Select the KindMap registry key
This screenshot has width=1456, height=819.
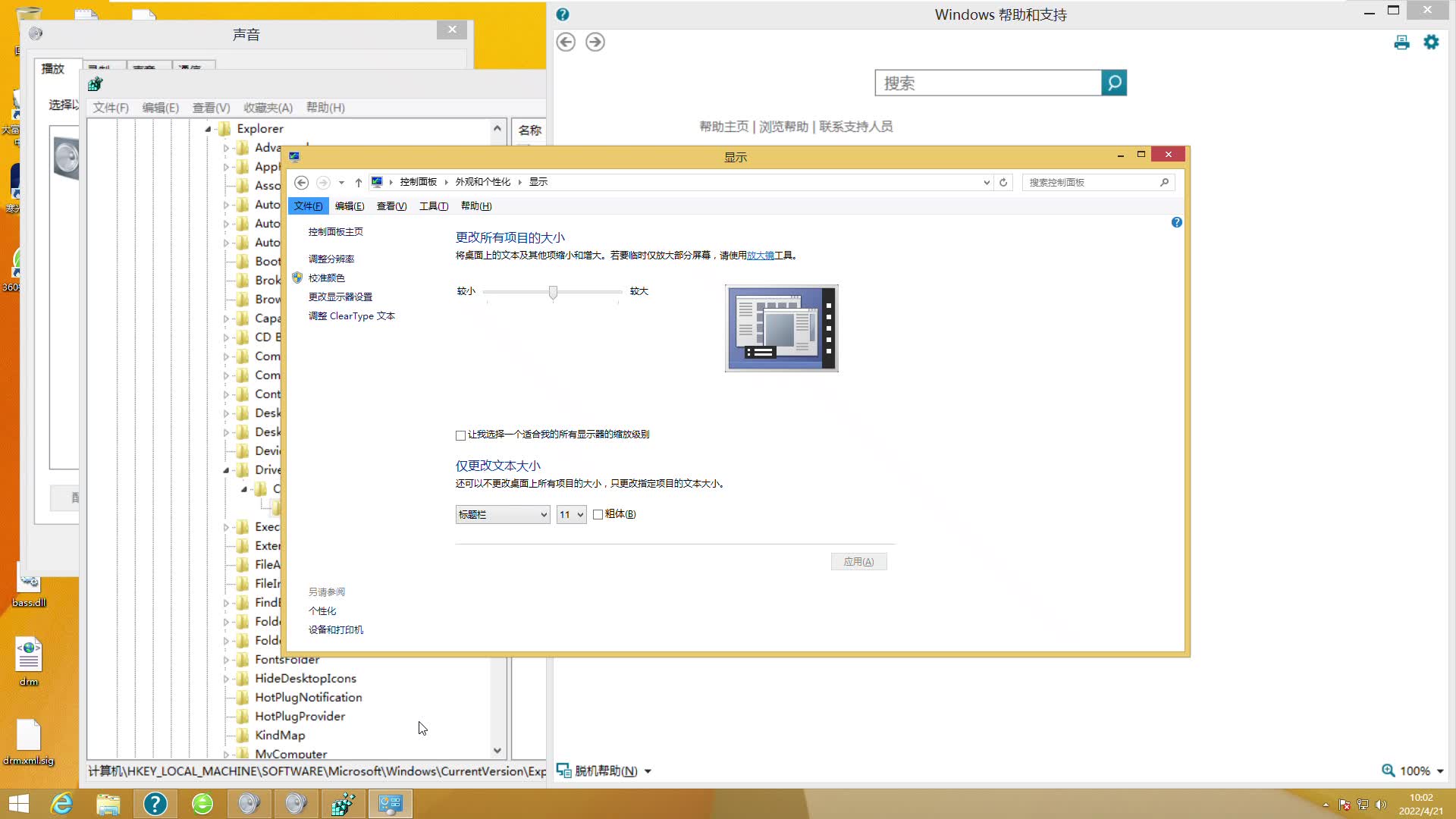pyautogui.click(x=280, y=736)
